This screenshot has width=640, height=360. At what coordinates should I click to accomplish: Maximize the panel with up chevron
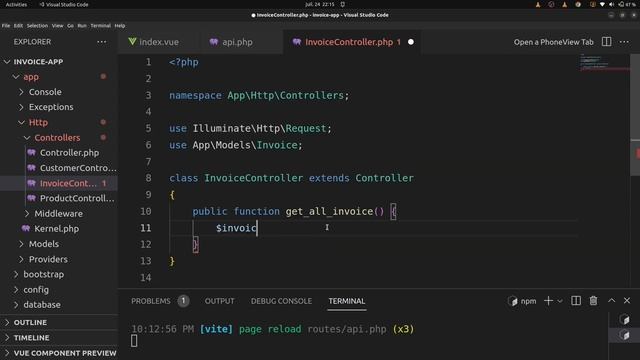coord(611,300)
